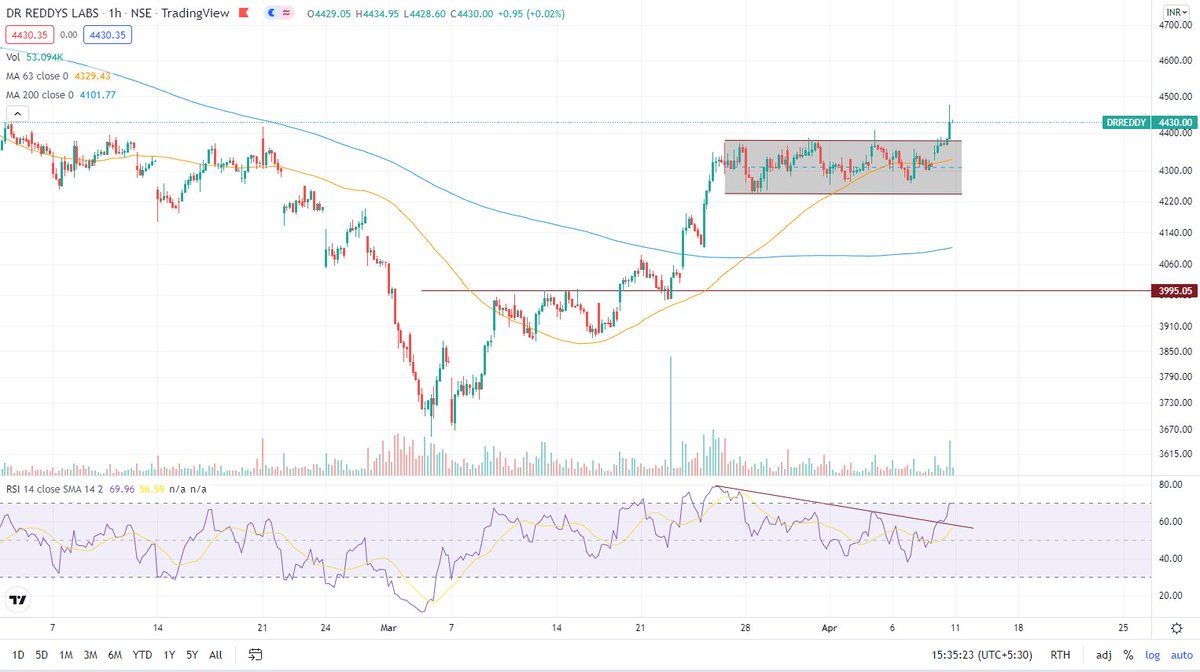
Task: Select the RSI descending trendline
Action: tap(845, 507)
